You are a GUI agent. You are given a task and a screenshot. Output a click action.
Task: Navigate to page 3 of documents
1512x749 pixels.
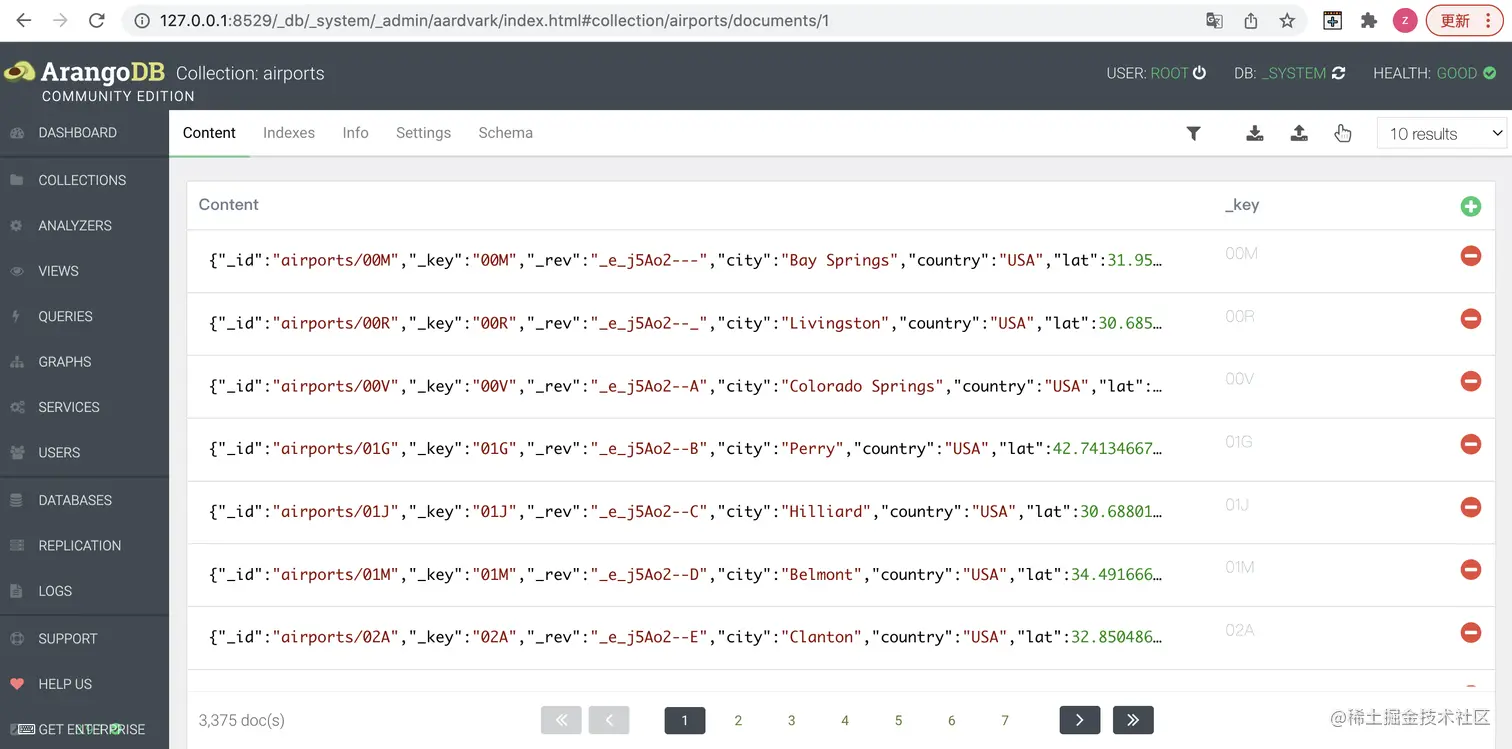tap(791, 720)
